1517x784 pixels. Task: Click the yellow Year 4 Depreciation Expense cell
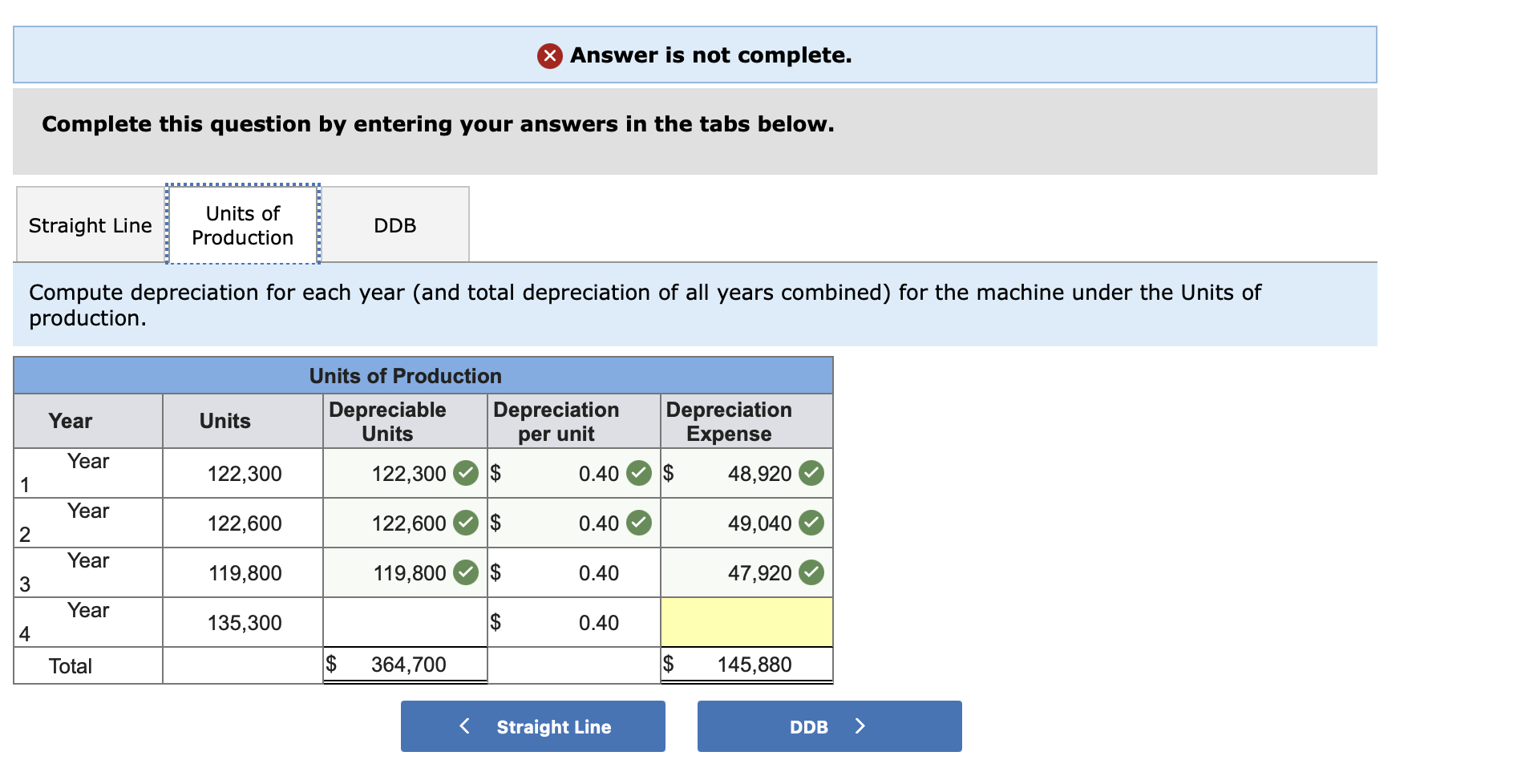point(746,622)
